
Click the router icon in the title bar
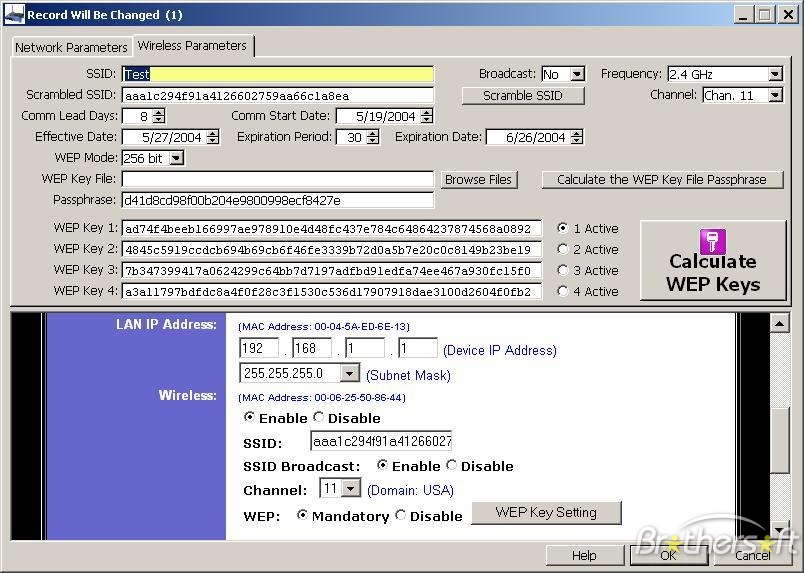coord(14,14)
